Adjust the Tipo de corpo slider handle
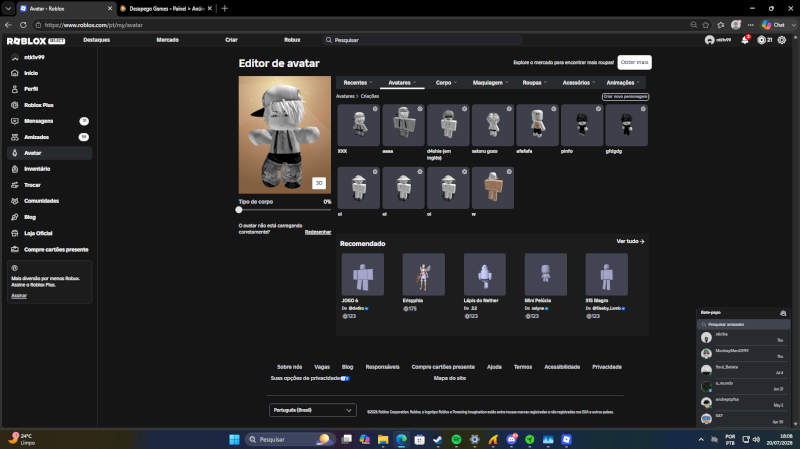This screenshot has width=800, height=449. (239, 210)
